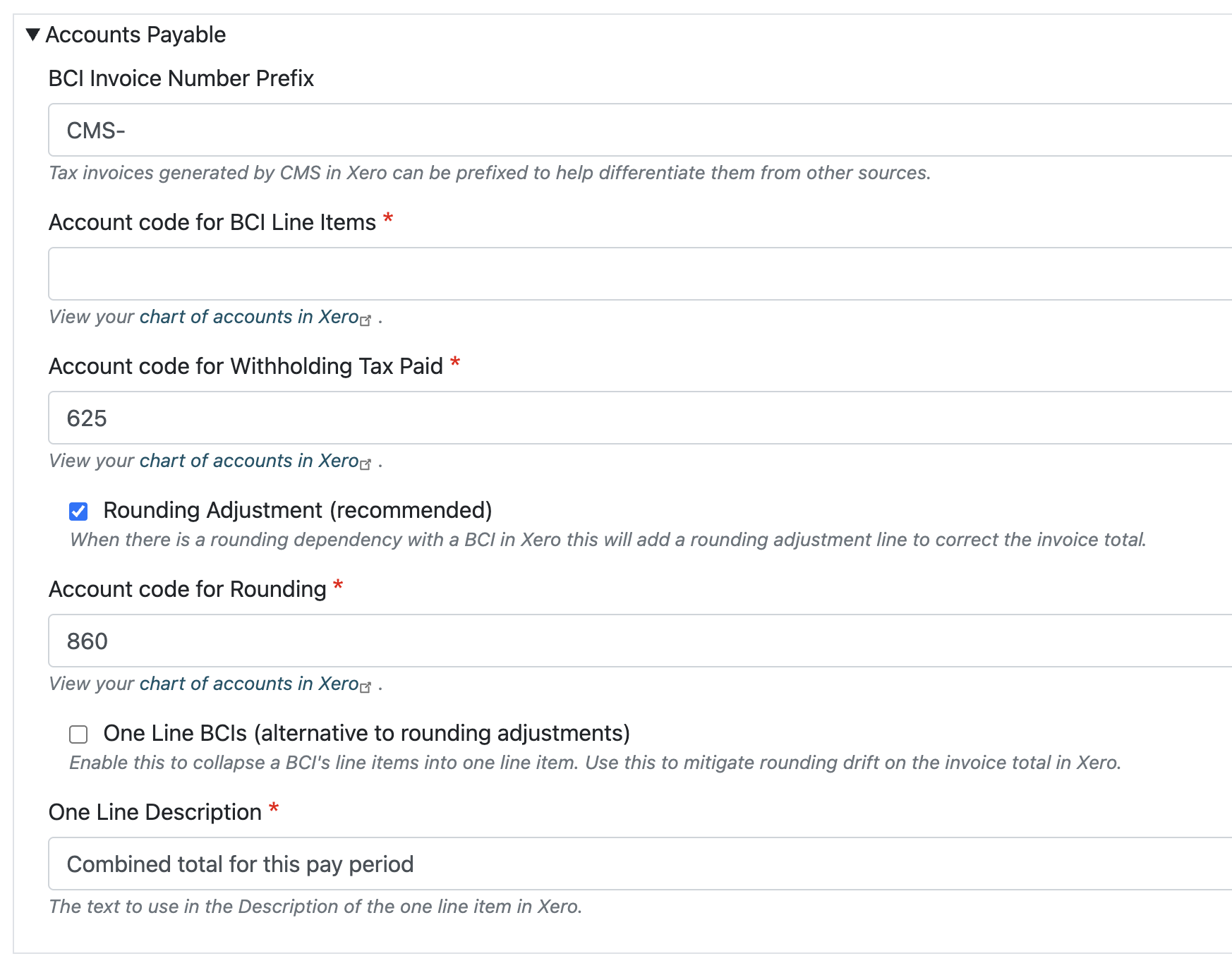Open chart of accounts link under Withholding Tax Paid
Viewport: 1232px width, 968px height.
pos(248,461)
